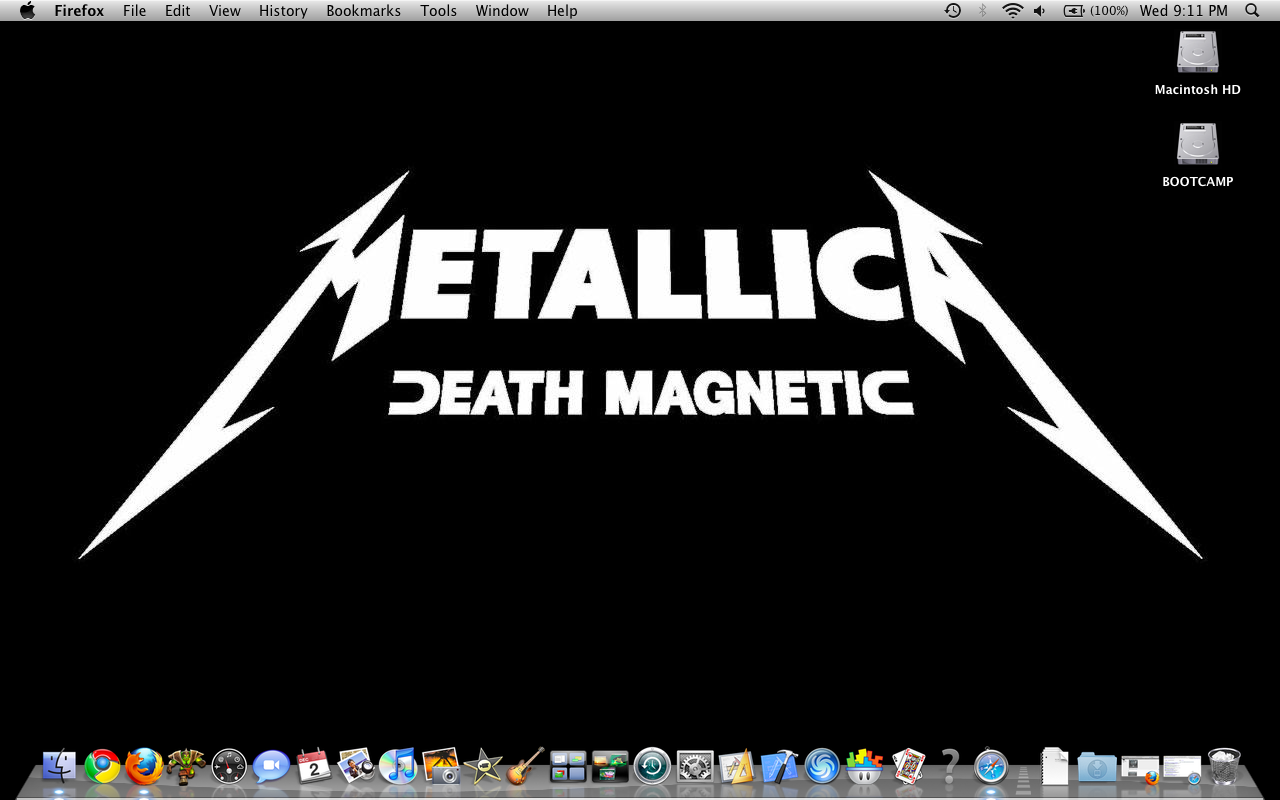Open the Firefox application menu
The image size is (1280, 800).
(x=79, y=11)
